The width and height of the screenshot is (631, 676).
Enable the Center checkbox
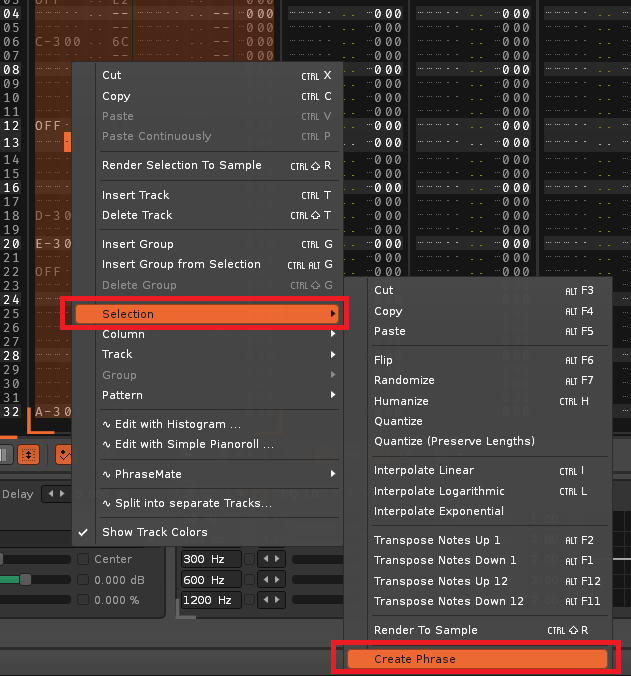point(84,559)
